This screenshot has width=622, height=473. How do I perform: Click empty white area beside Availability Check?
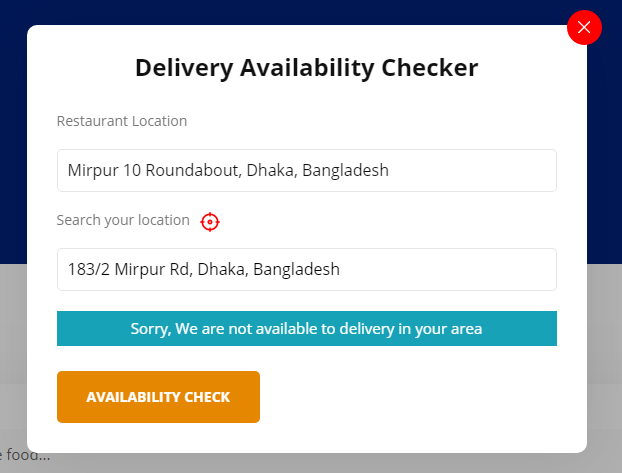coord(420,397)
